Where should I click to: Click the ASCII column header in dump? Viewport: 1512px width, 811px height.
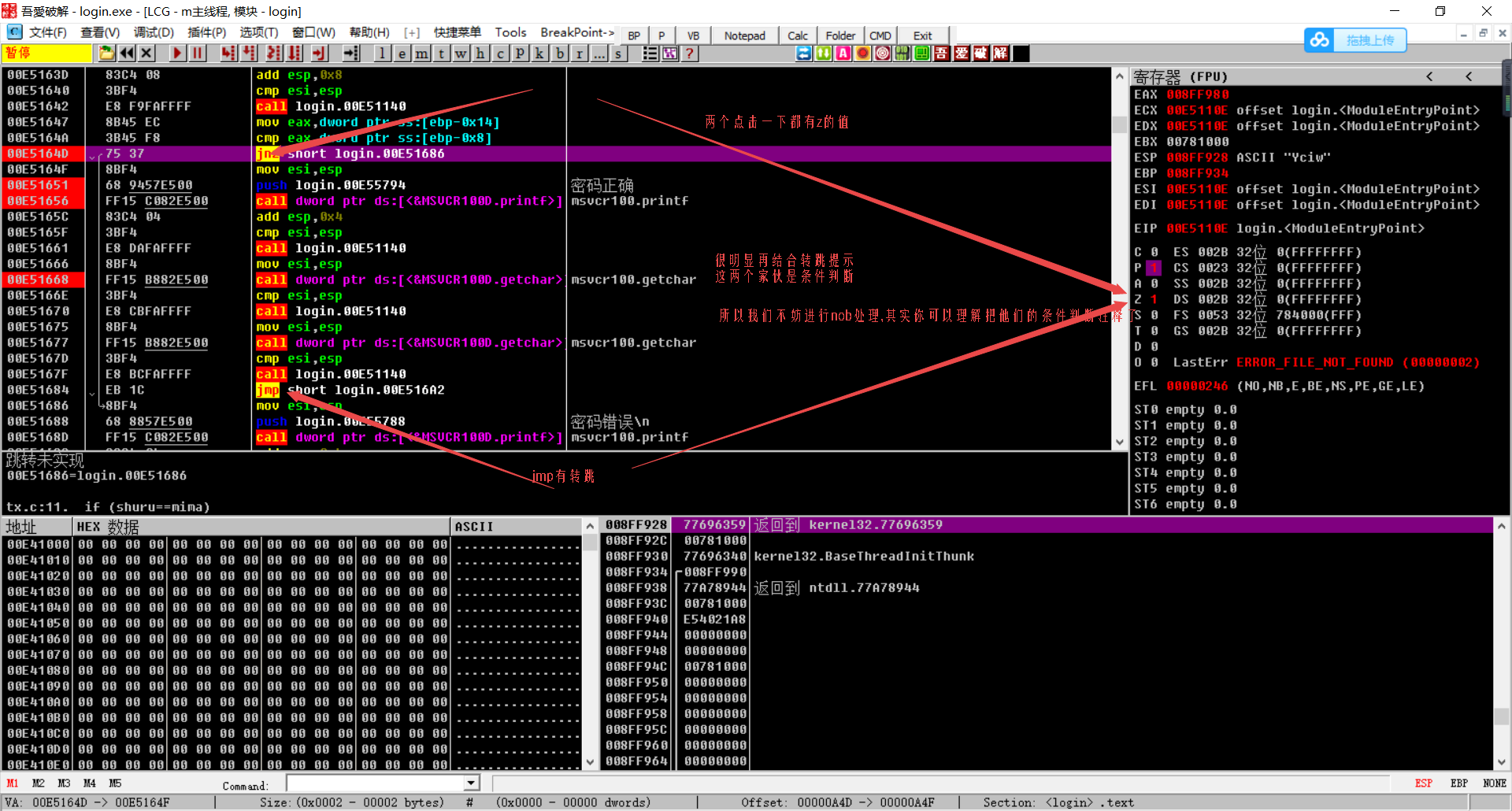(516, 527)
